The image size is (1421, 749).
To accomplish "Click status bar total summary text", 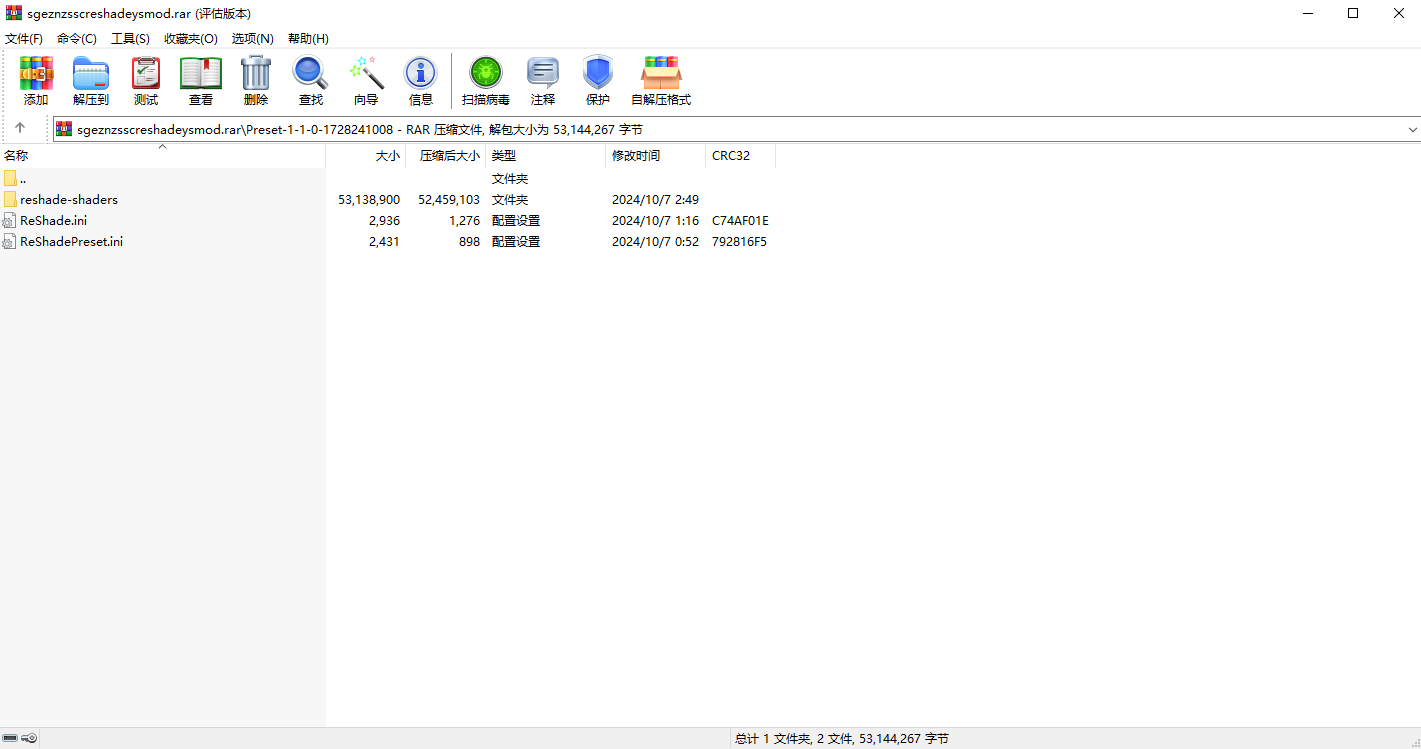I will pos(842,738).
